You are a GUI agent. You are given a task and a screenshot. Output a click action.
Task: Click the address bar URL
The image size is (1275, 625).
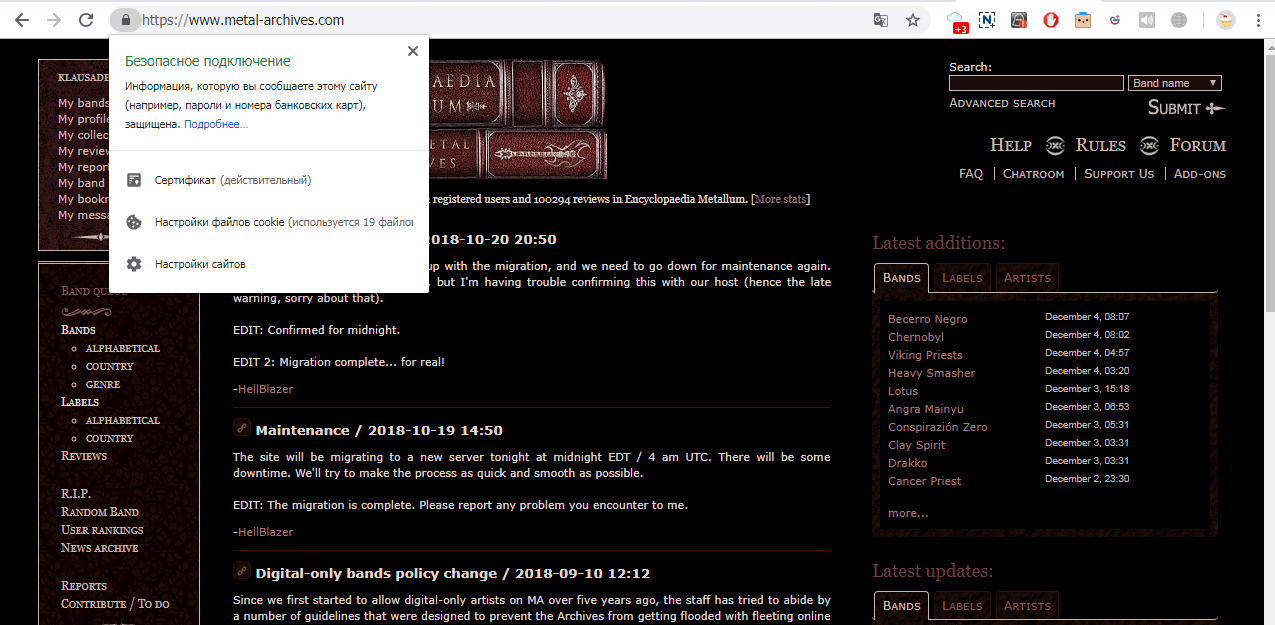[244, 20]
